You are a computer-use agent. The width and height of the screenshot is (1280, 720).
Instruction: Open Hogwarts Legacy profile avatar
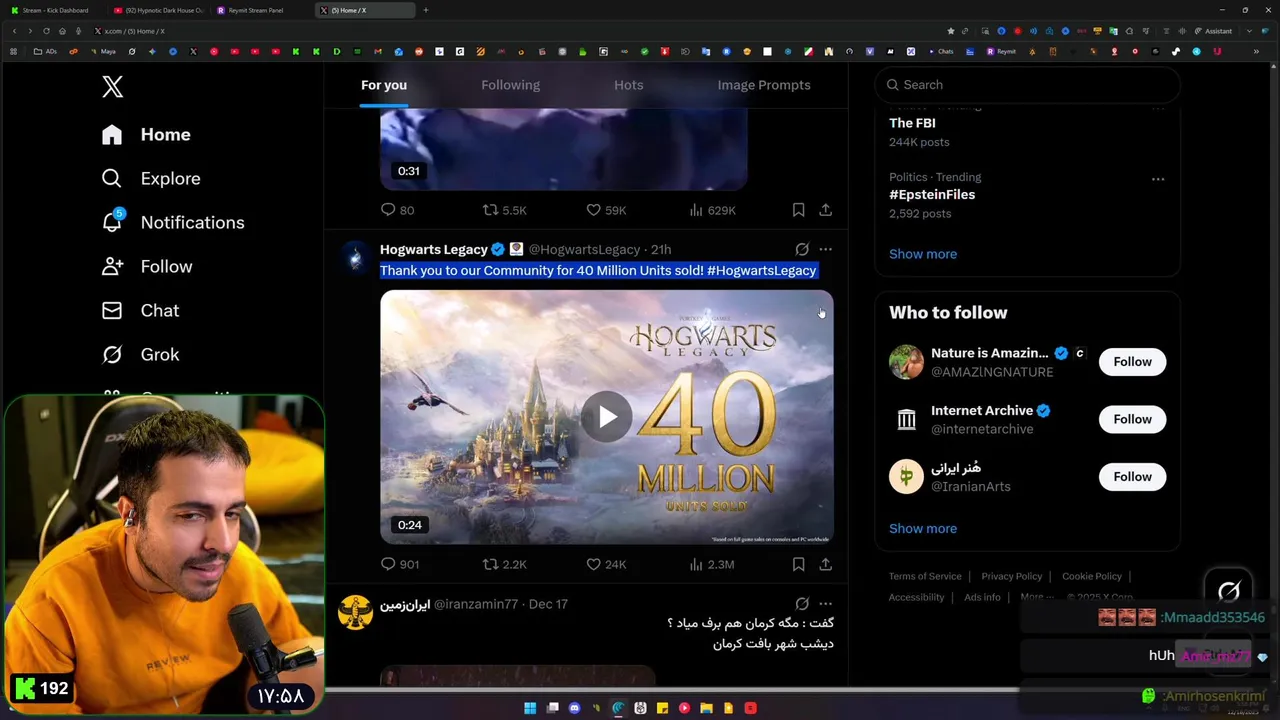(x=355, y=258)
